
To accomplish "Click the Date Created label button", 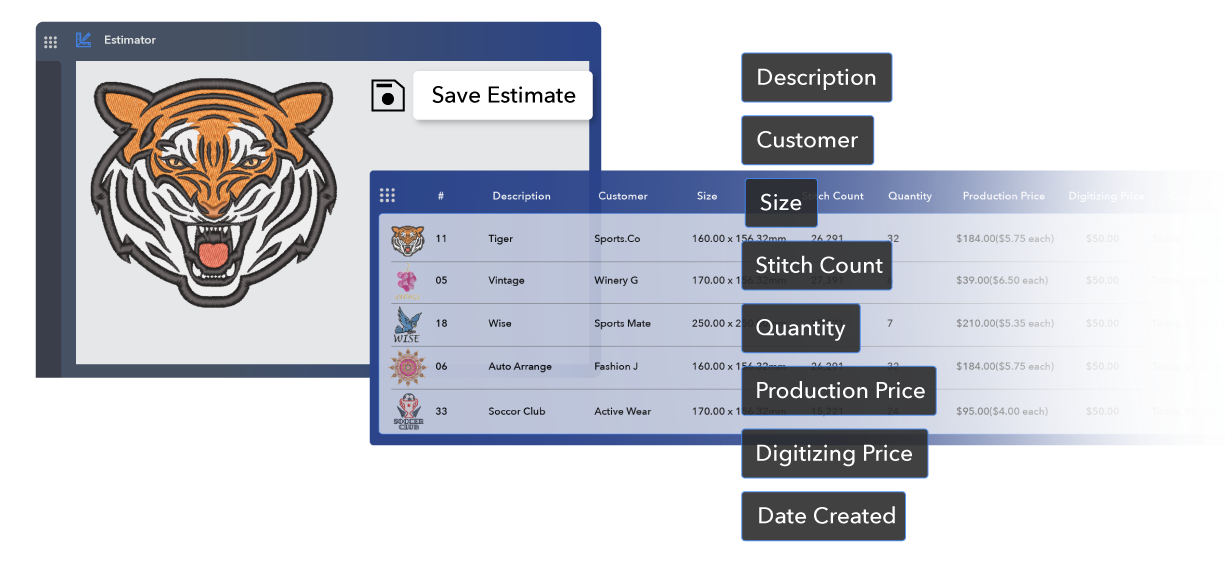I will 825,516.
